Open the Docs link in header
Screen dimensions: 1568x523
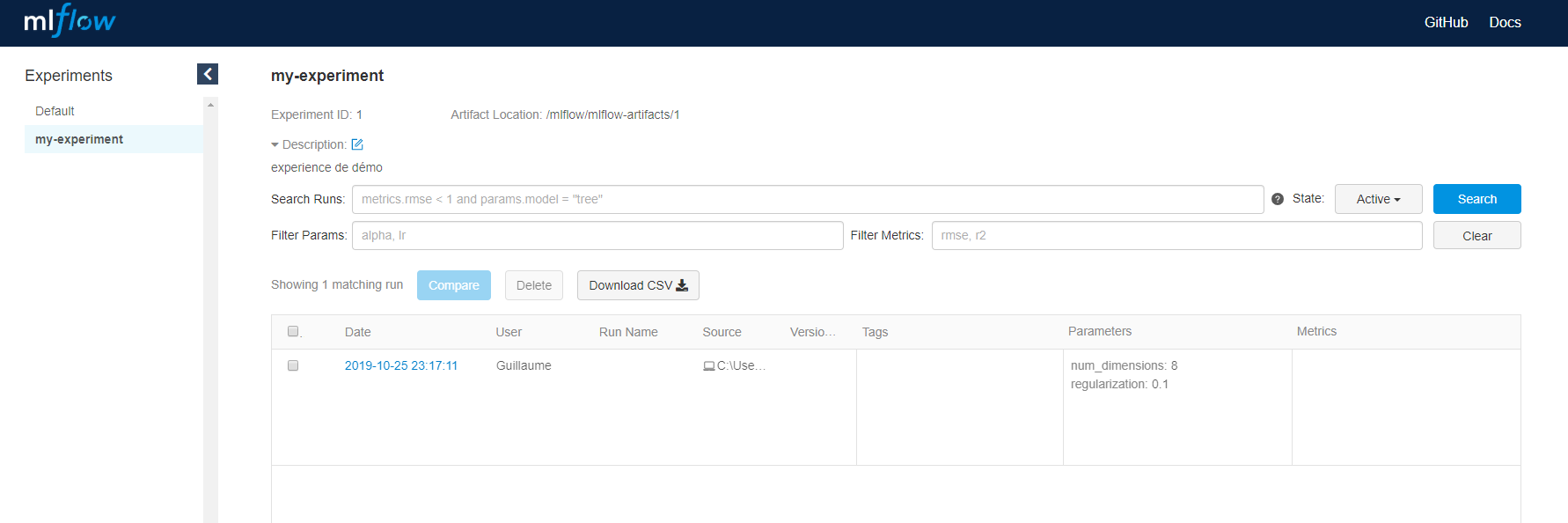[x=1505, y=22]
